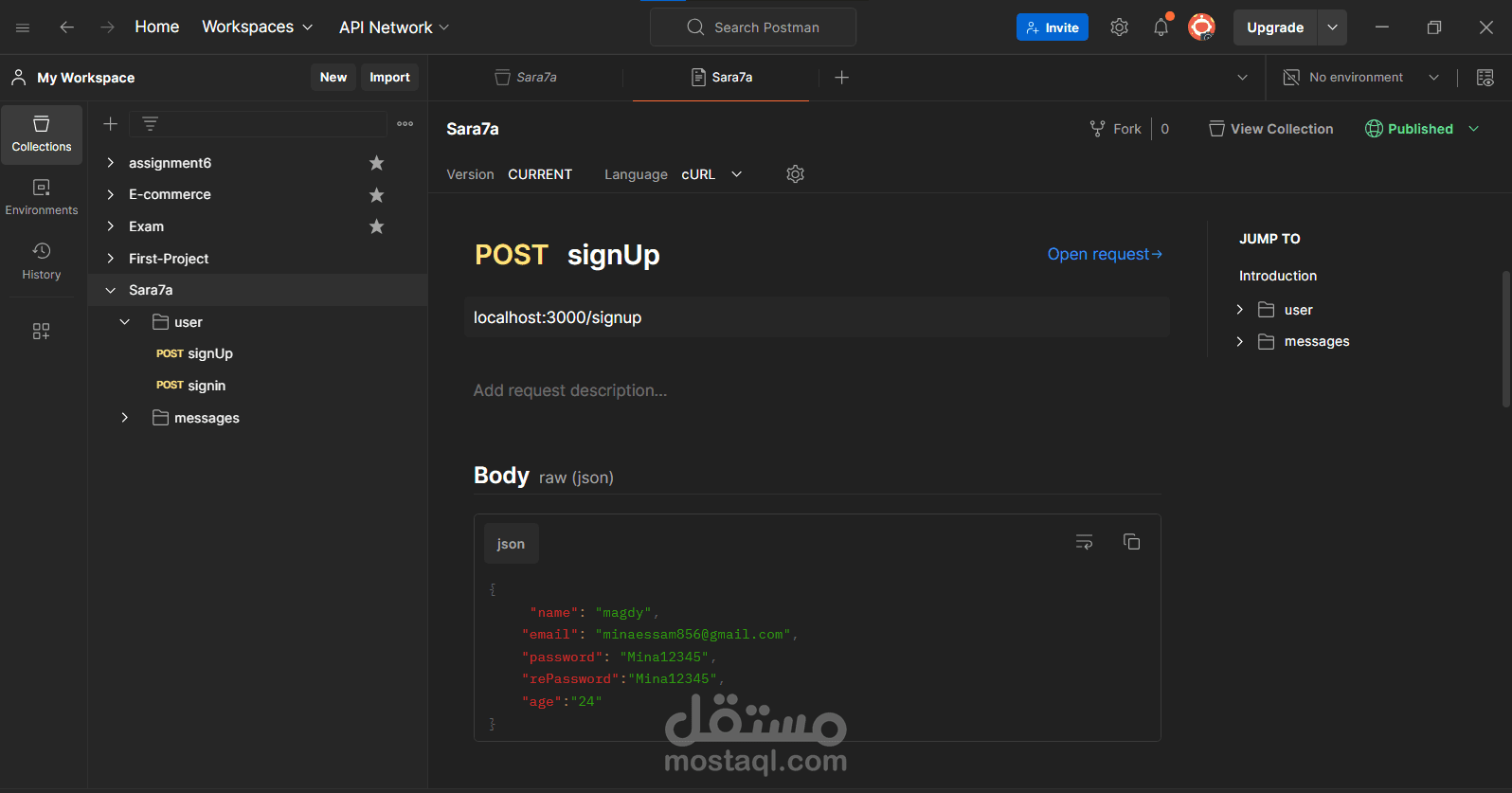Open the No environment selector

(x=1361, y=78)
